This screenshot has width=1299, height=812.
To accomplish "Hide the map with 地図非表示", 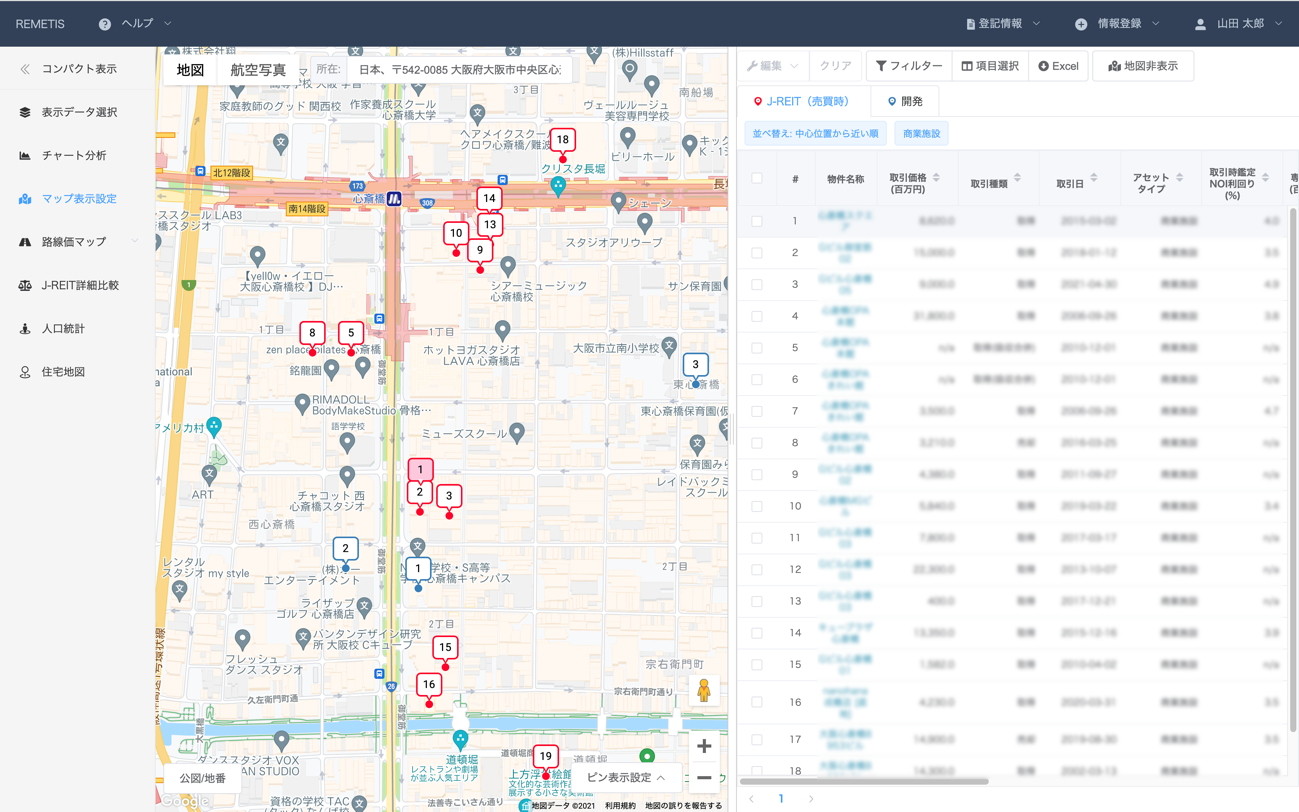I will tap(1143, 66).
